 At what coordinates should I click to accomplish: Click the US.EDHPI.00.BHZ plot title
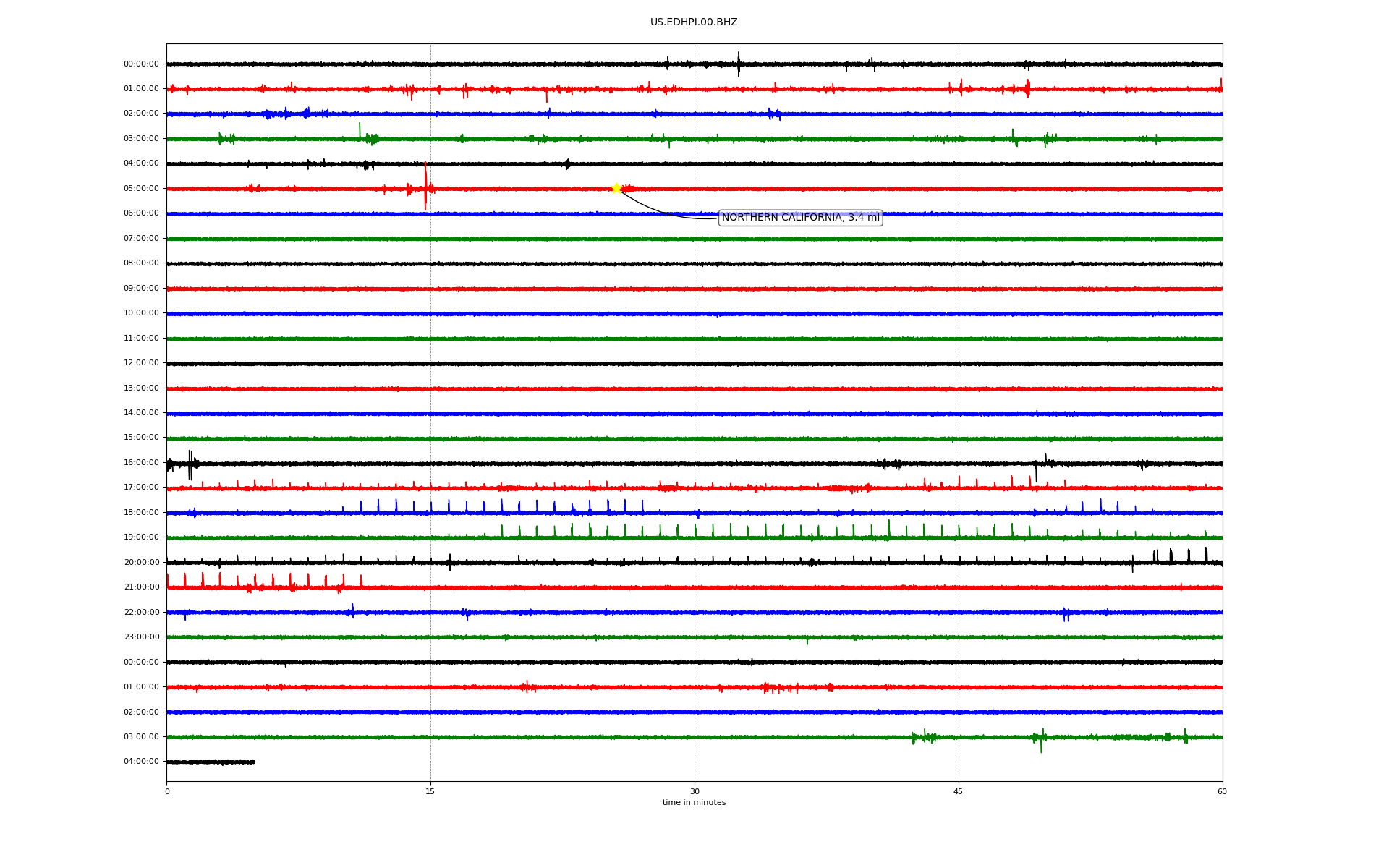click(694, 22)
